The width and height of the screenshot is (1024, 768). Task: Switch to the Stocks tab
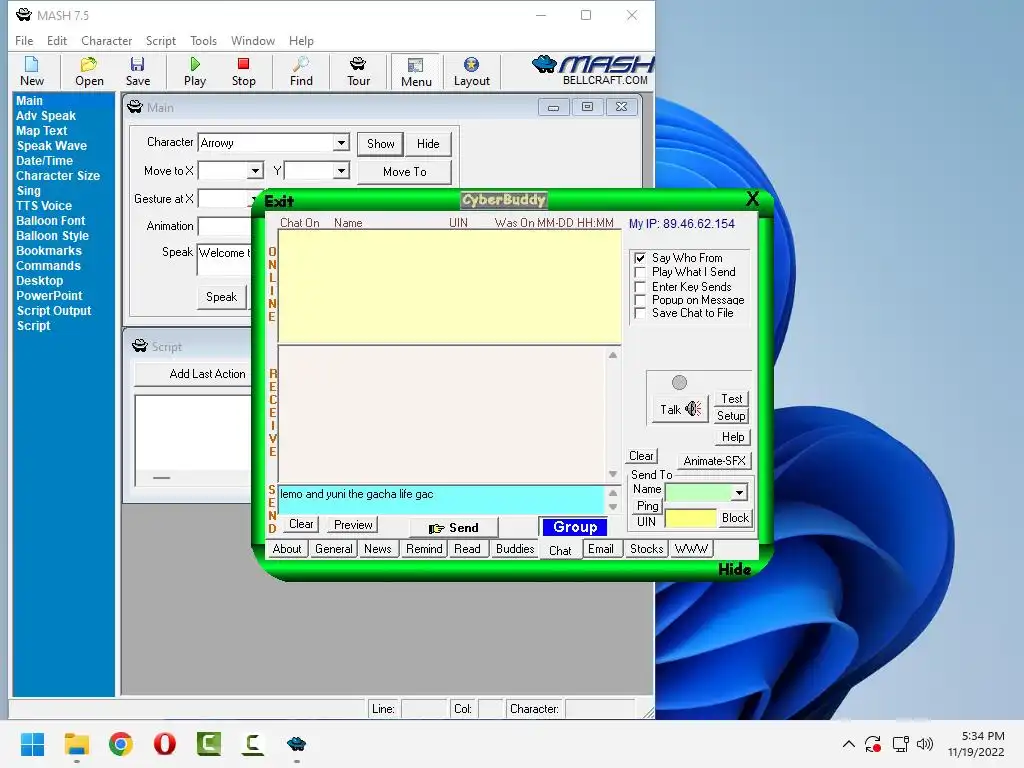point(647,549)
